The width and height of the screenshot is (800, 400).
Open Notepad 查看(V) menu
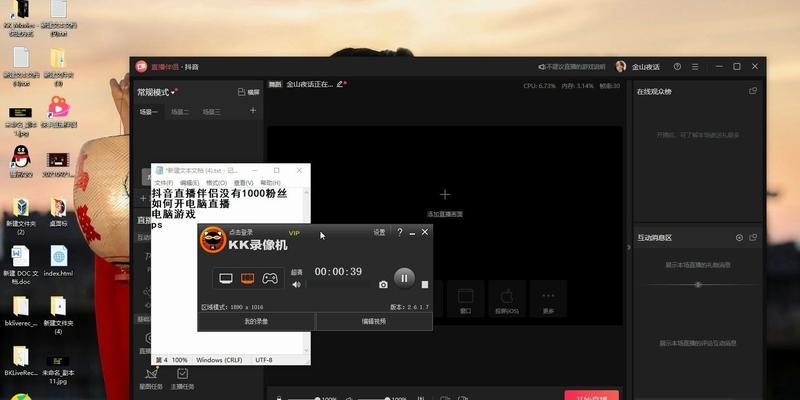tap(243, 183)
